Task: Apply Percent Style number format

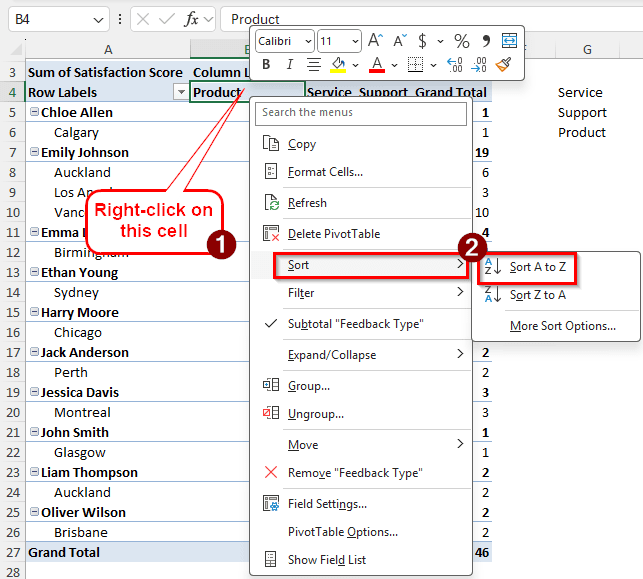Action: point(461,41)
